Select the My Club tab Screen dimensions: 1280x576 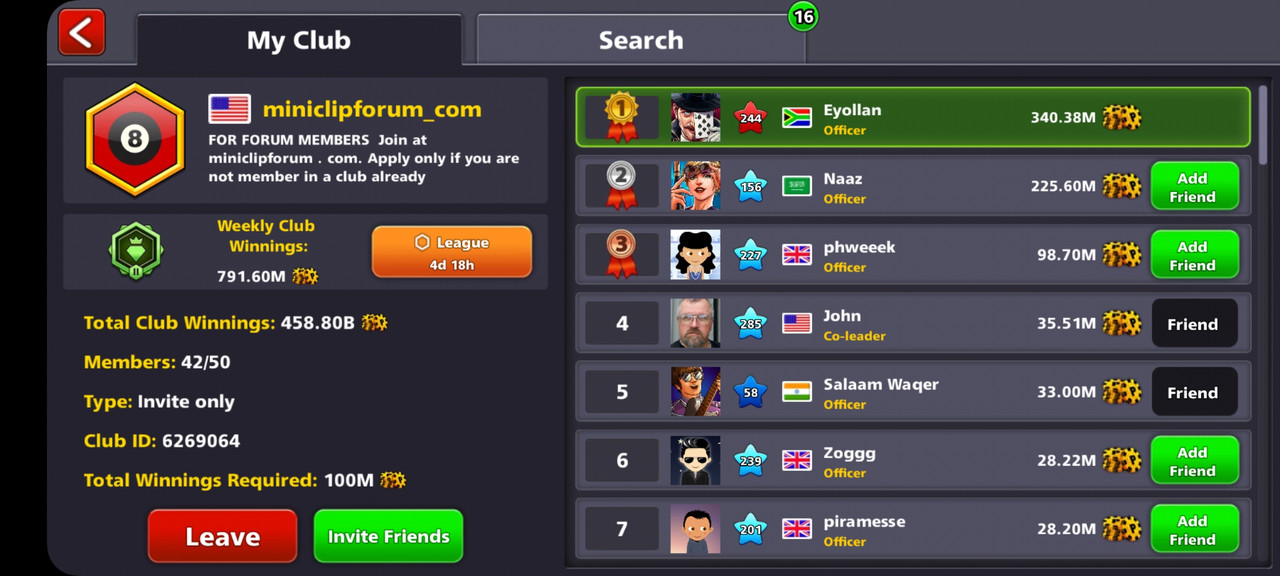(299, 40)
